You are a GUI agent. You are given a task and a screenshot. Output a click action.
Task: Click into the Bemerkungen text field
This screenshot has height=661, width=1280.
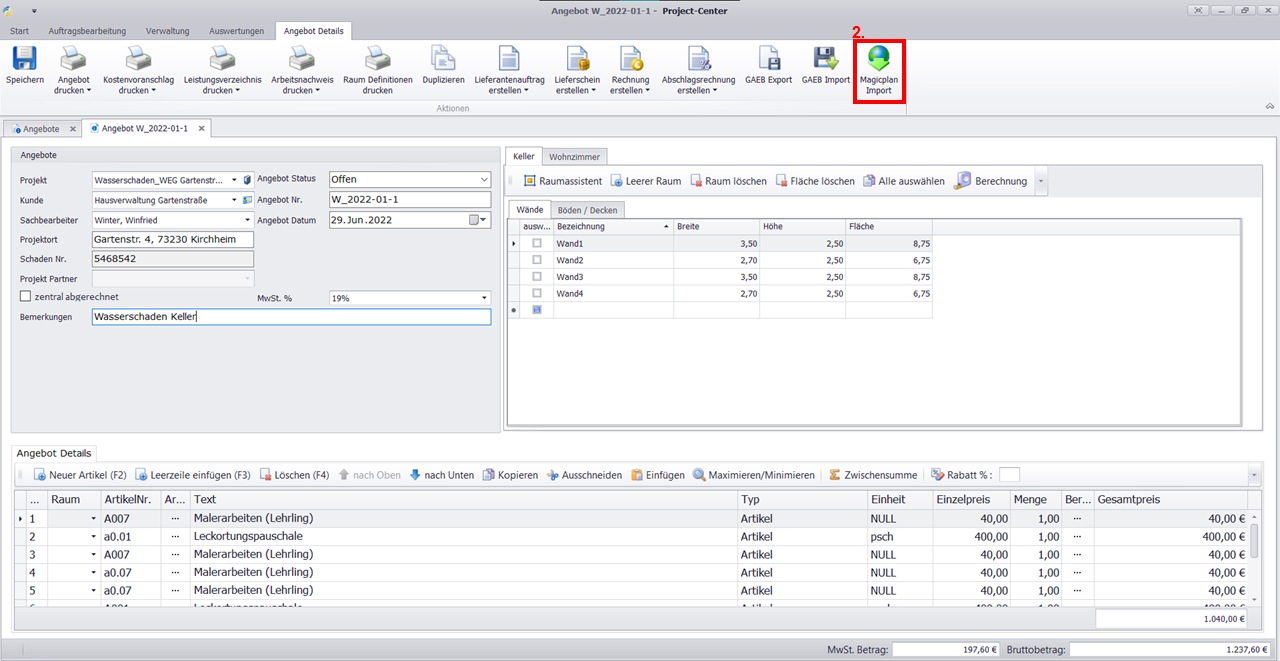[x=290, y=317]
